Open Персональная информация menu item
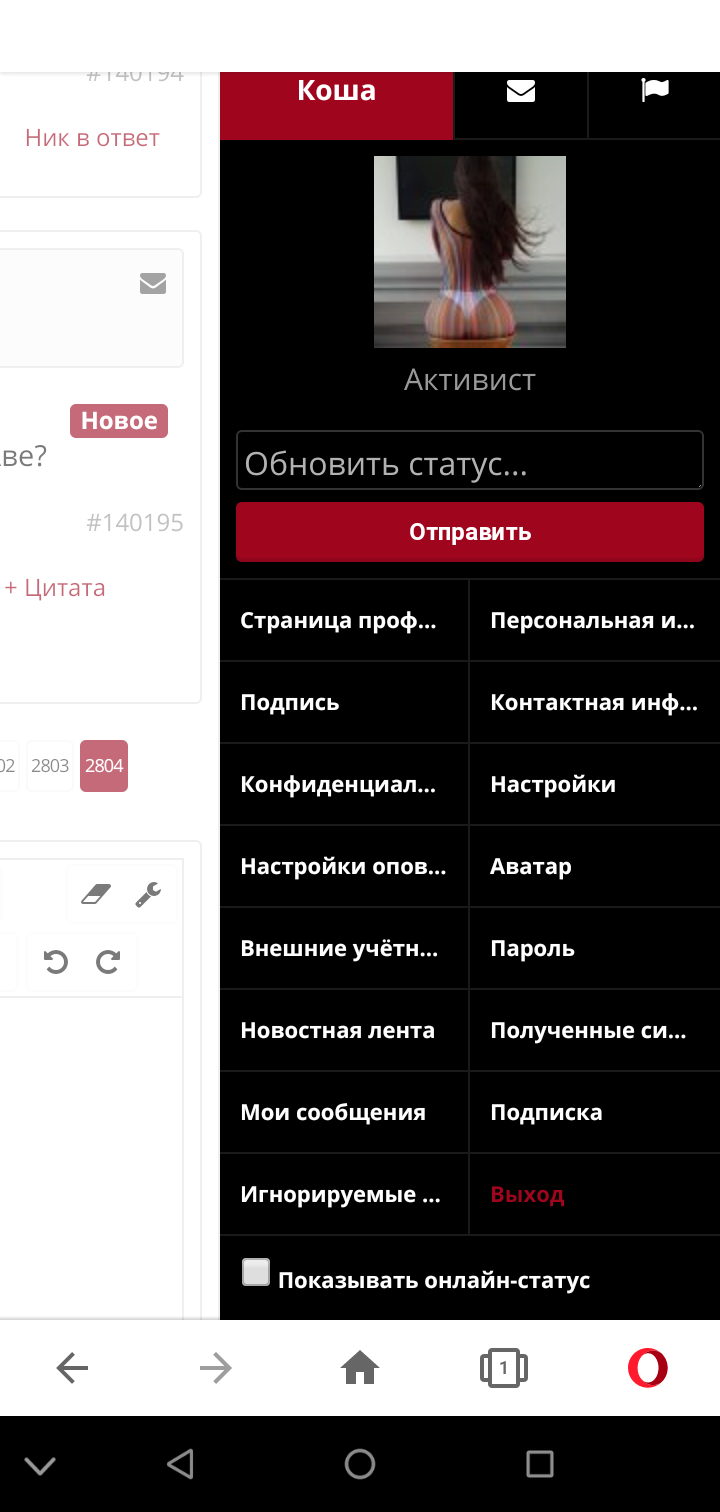Viewport: 720px width, 1512px height. [595, 620]
